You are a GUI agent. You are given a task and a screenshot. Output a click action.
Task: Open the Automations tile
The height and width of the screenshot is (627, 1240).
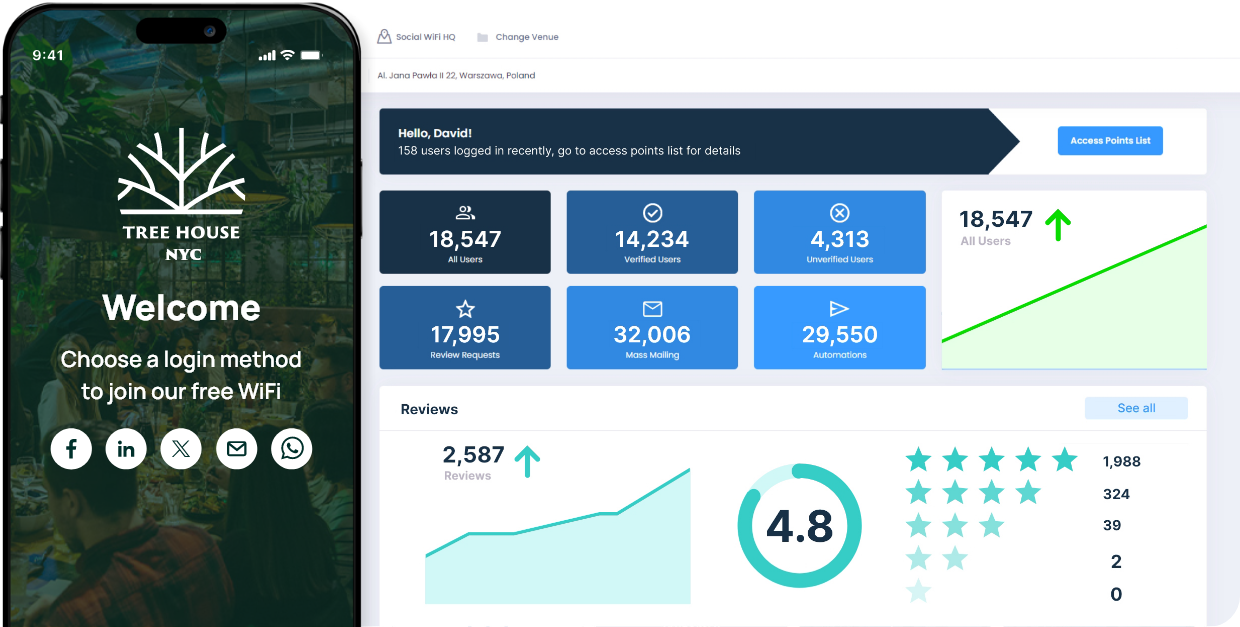(x=839, y=328)
